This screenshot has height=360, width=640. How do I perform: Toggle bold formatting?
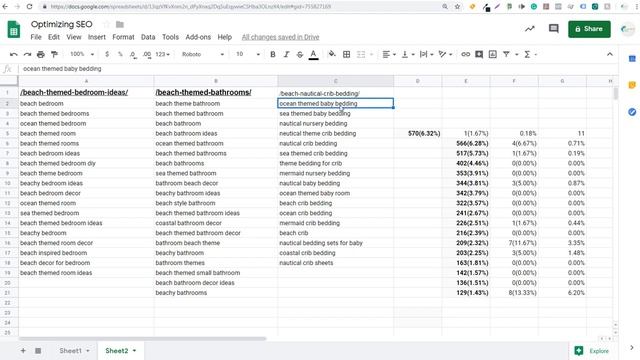[x=273, y=54]
